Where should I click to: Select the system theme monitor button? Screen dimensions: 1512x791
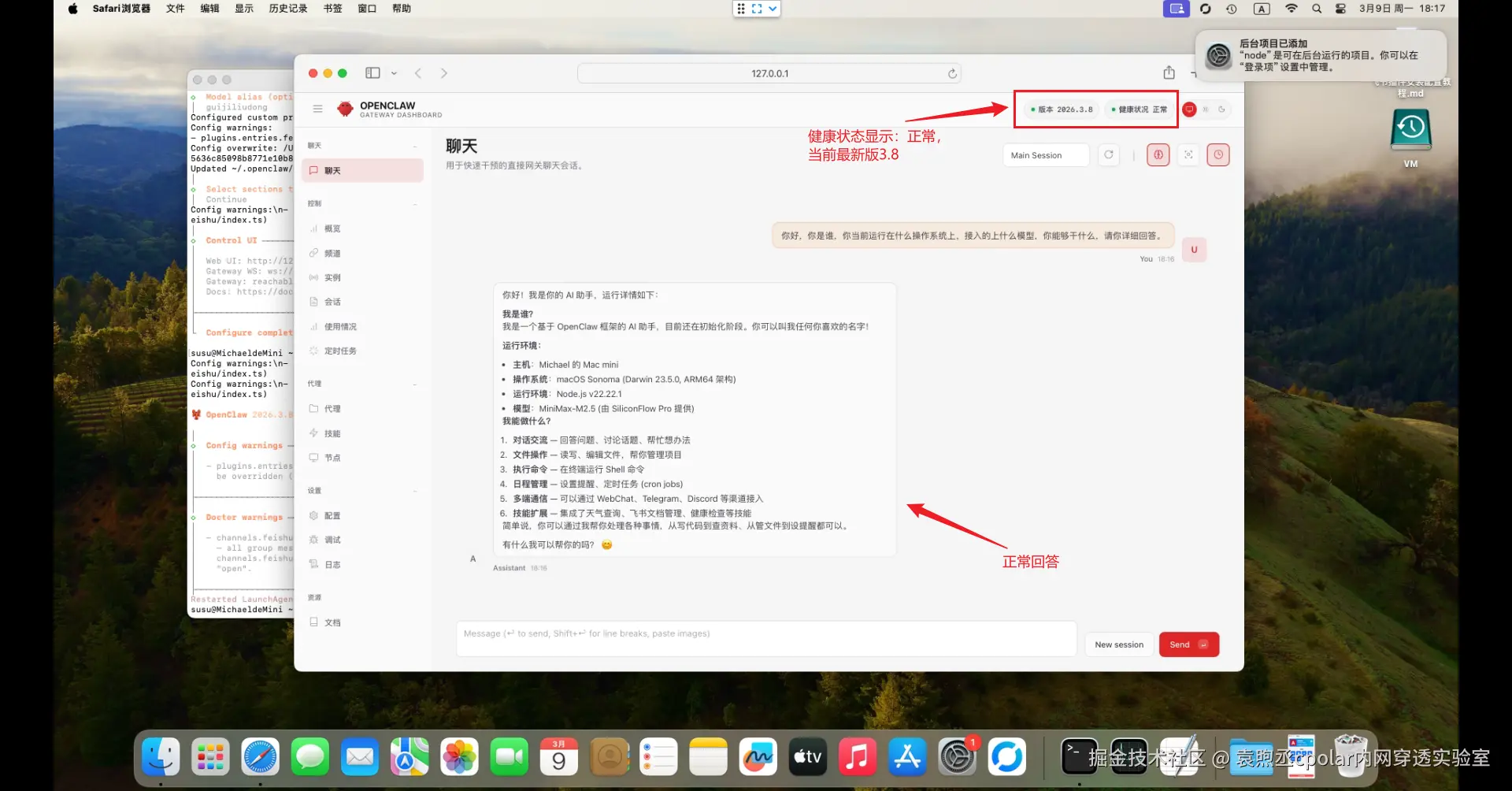click(1189, 110)
